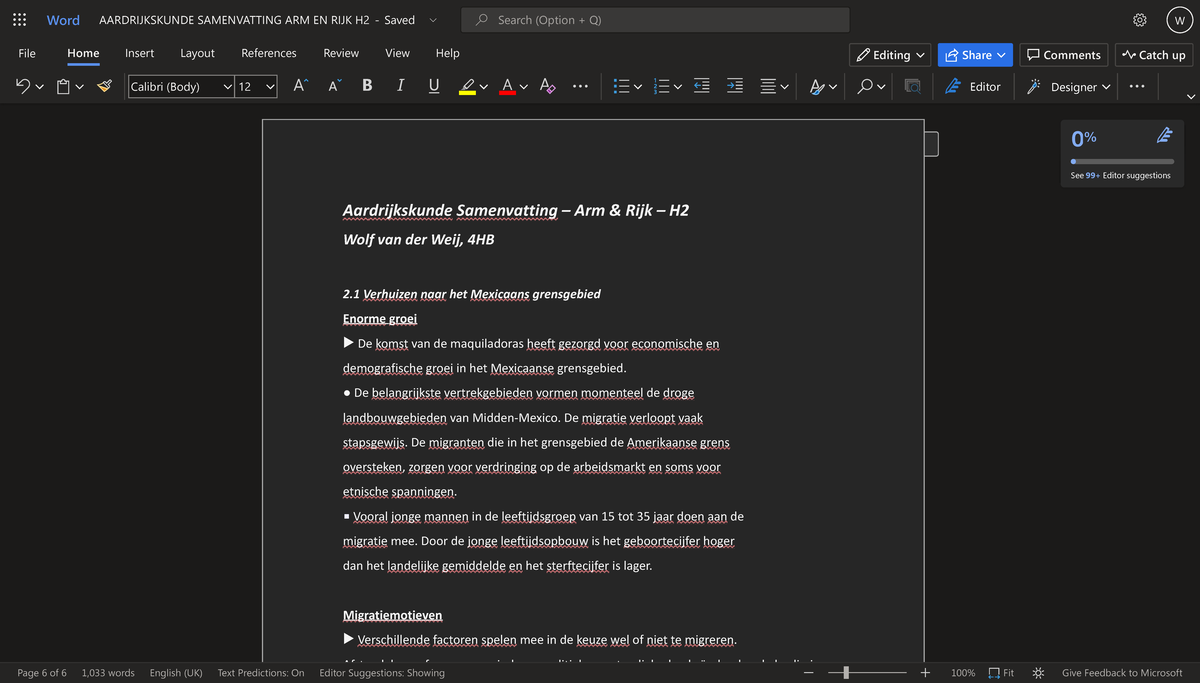Expand the ribbon with the chevron at right
Screen dimensions: 1200x683
pos(1190,97)
